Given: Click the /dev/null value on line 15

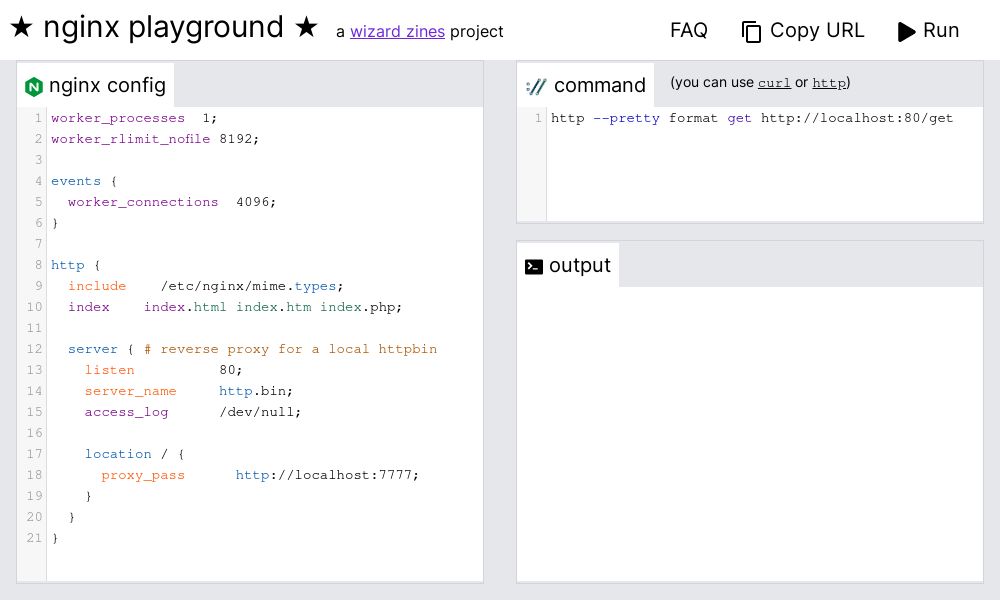Looking at the screenshot, I should (x=256, y=413).
